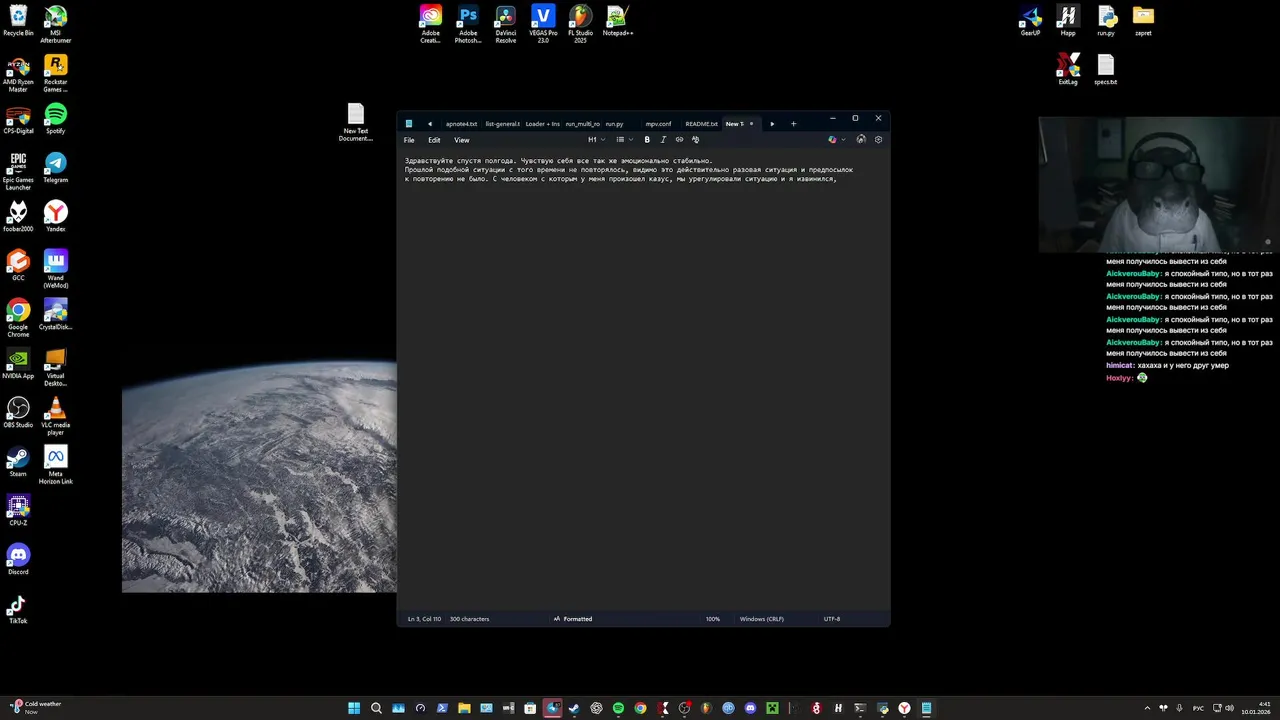This screenshot has height=720, width=1280.
Task: Switch to the run.py tab
Action: pyautogui.click(x=614, y=124)
